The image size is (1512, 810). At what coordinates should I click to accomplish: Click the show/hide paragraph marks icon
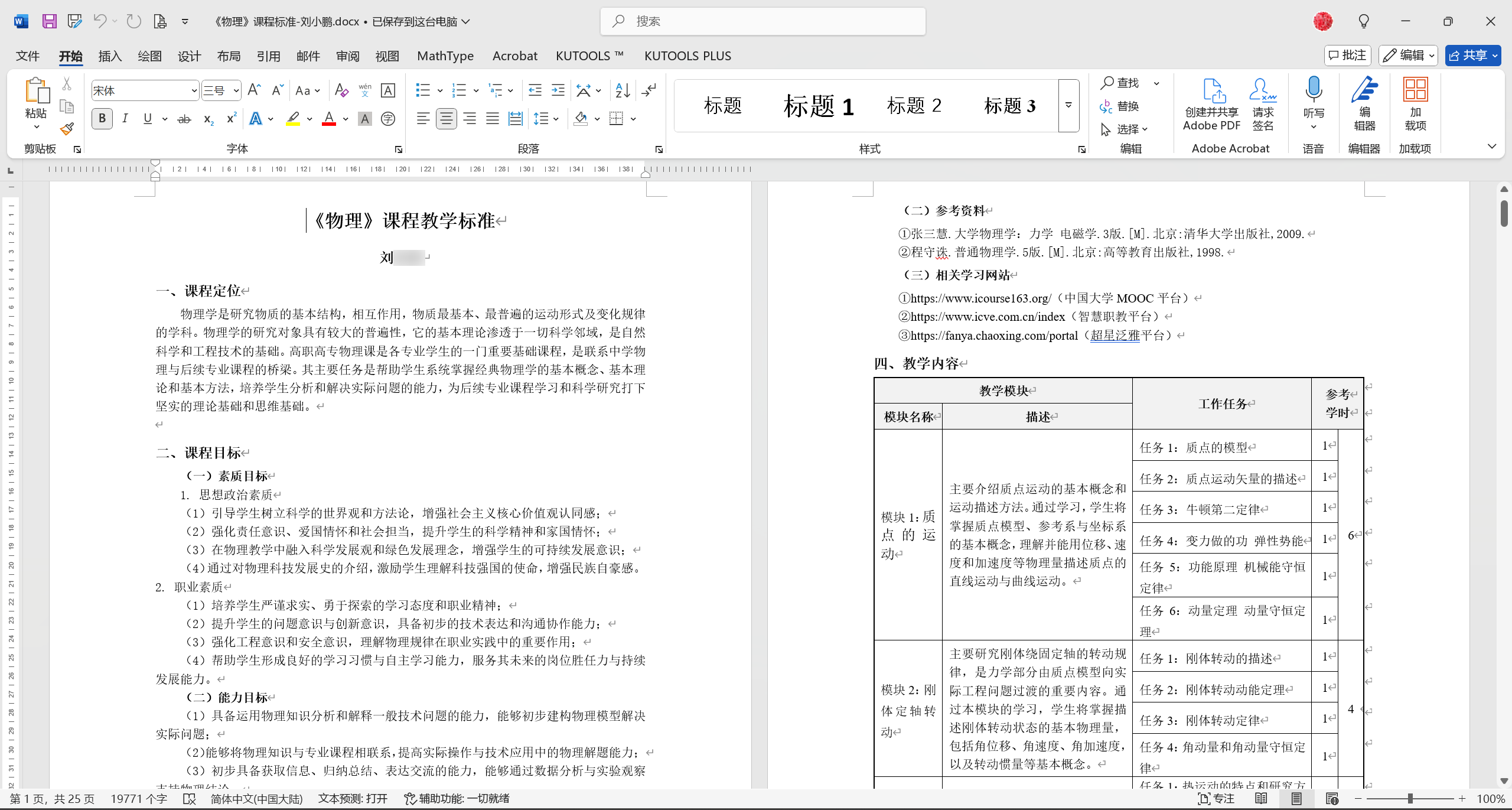649,90
